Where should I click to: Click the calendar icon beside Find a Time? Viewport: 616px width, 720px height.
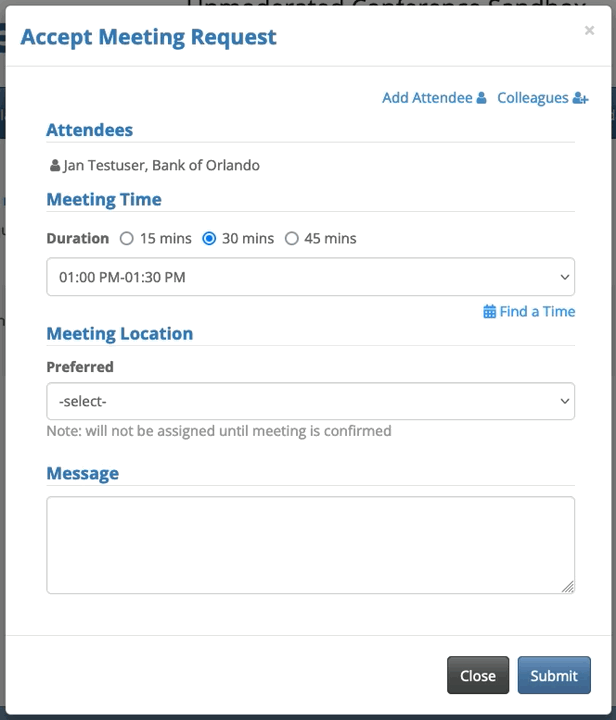pos(489,312)
